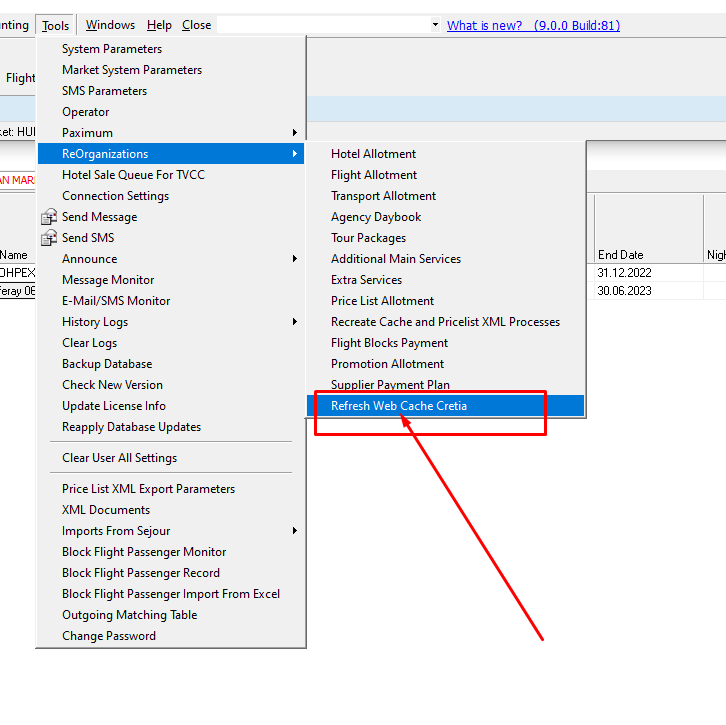
Task: Click the End Date column header
Action: [x=621, y=255]
